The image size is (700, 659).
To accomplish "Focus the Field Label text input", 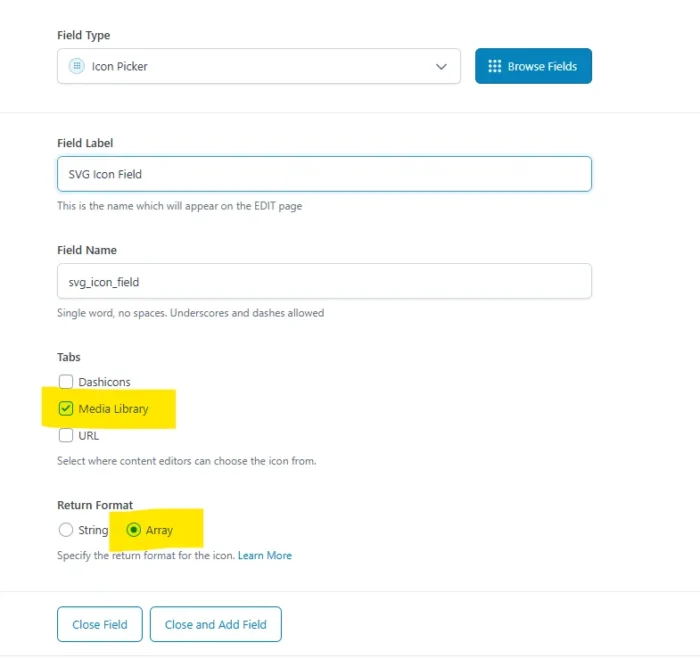I will click(324, 174).
